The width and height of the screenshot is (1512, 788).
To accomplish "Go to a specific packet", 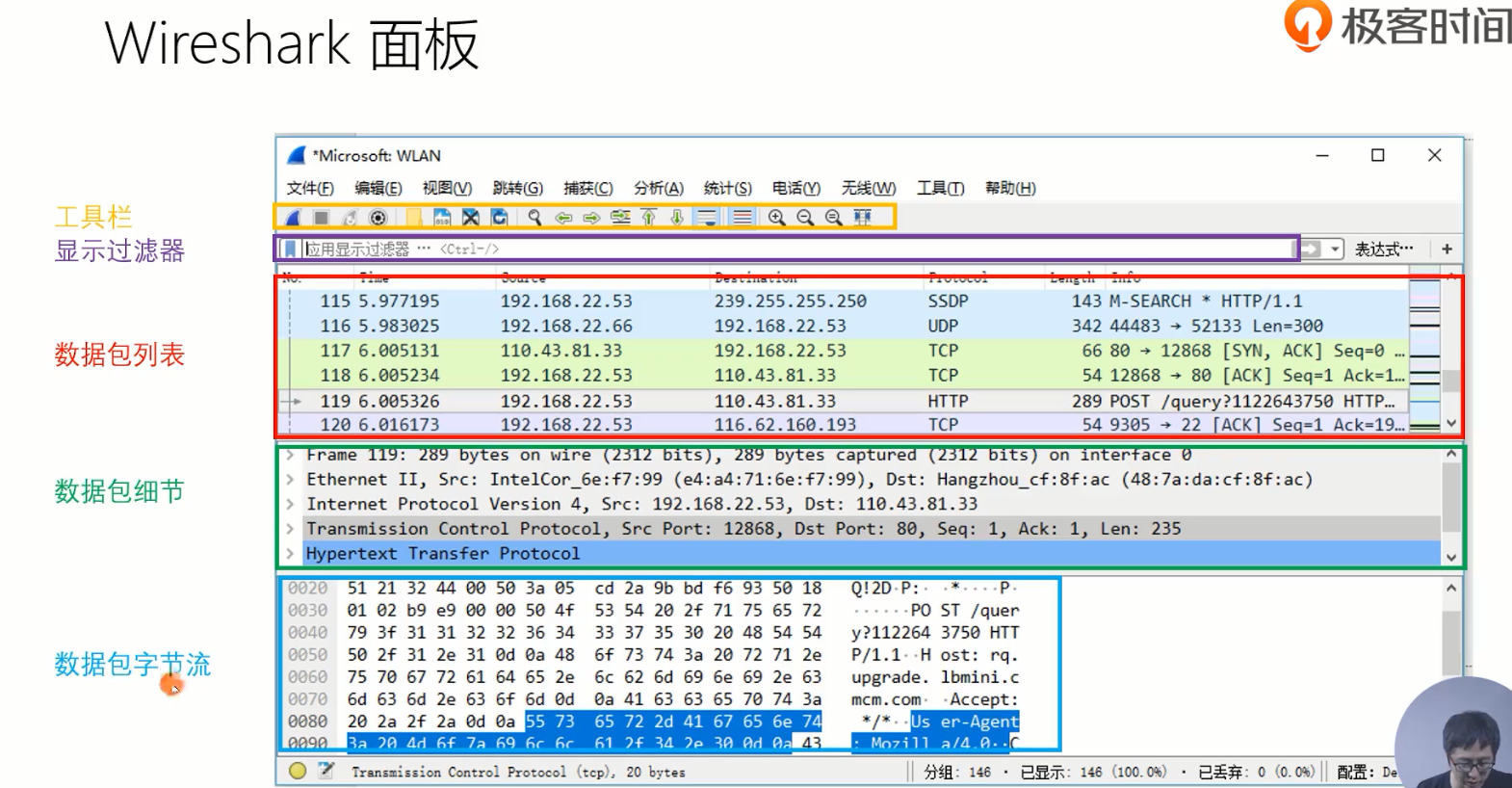I will [620, 218].
